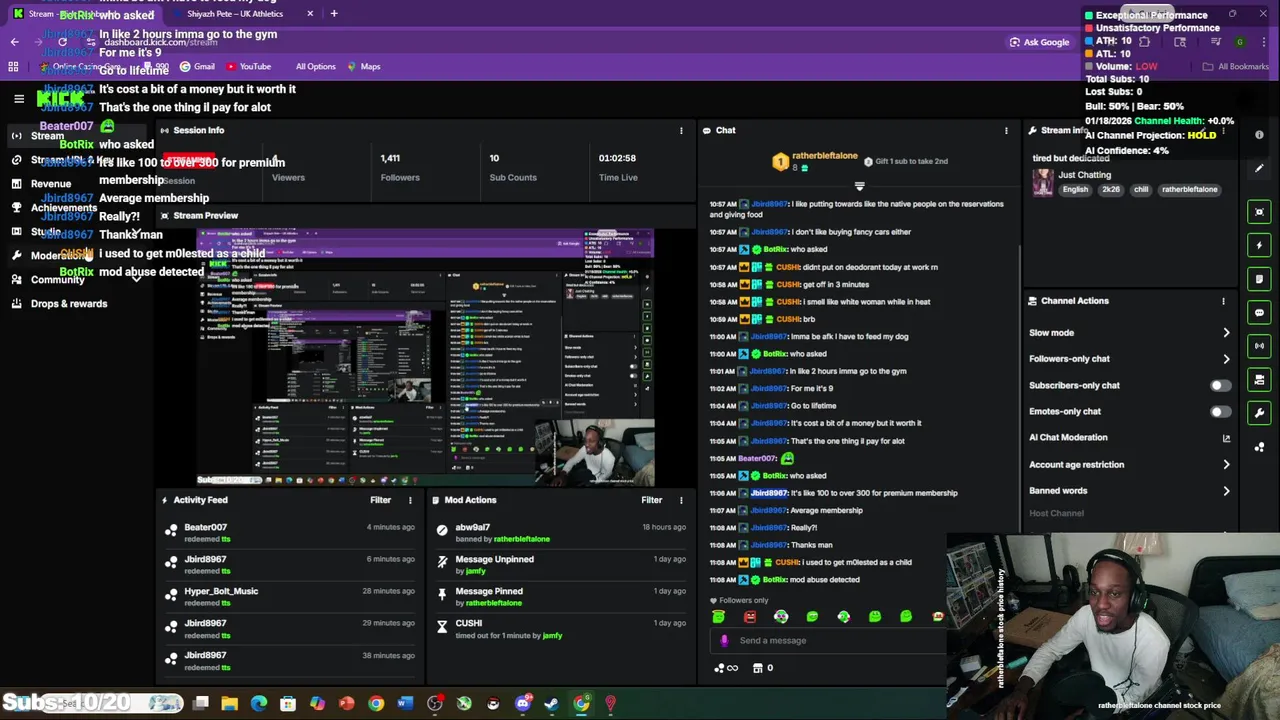The image size is (1280, 720).
Task: Click Hyper_Bolt_Music in Activity Feed
Action: (x=221, y=591)
